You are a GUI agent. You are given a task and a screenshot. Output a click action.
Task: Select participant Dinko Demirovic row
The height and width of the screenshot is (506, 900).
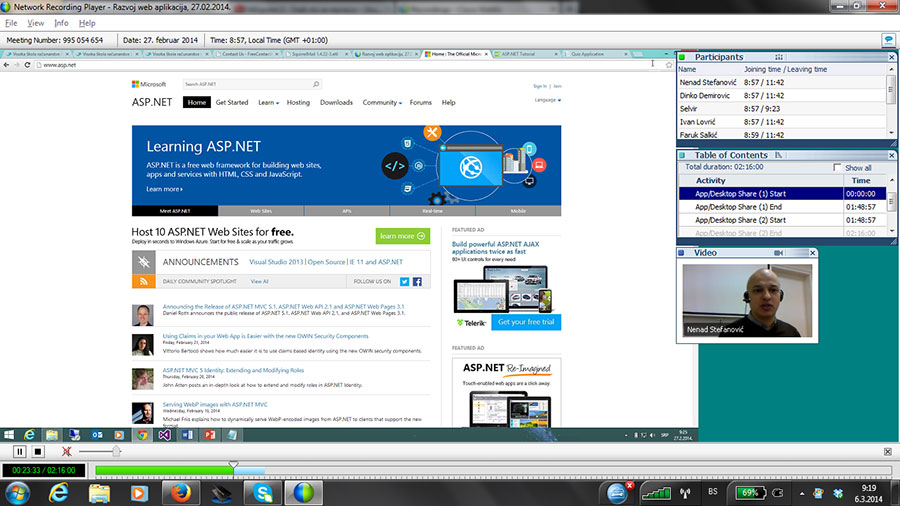pyautogui.click(x=782, y=96)
